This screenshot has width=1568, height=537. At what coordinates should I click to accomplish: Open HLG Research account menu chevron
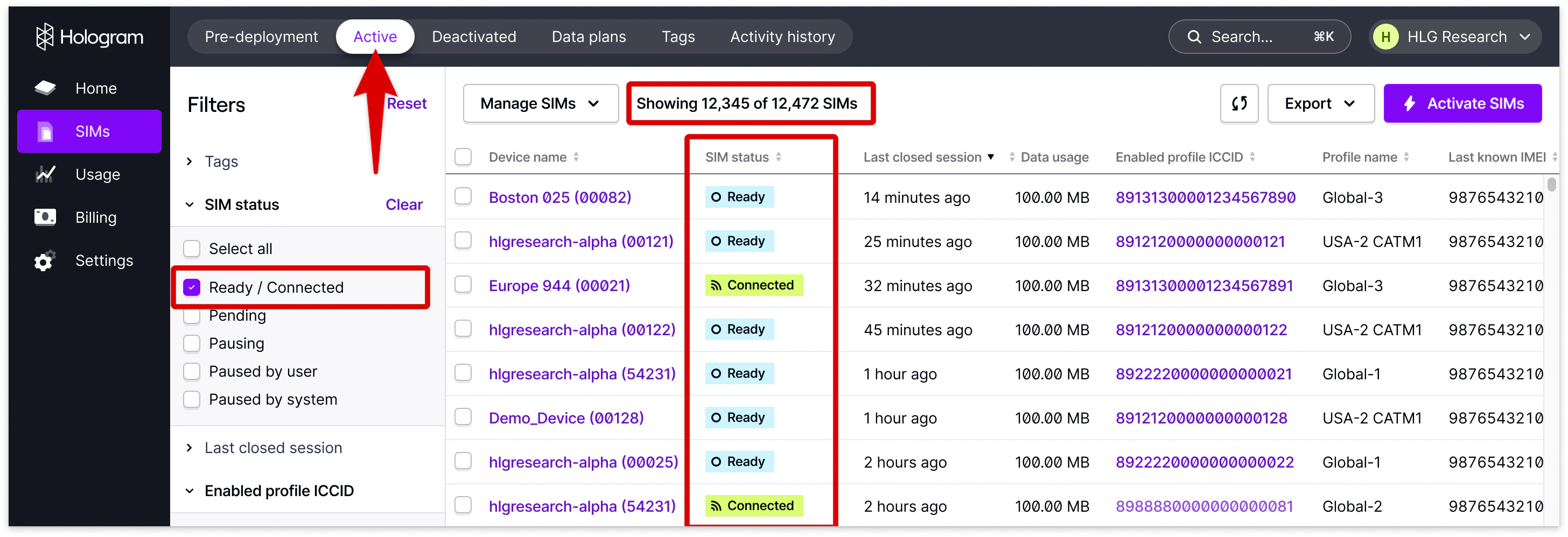(1525, 37)
